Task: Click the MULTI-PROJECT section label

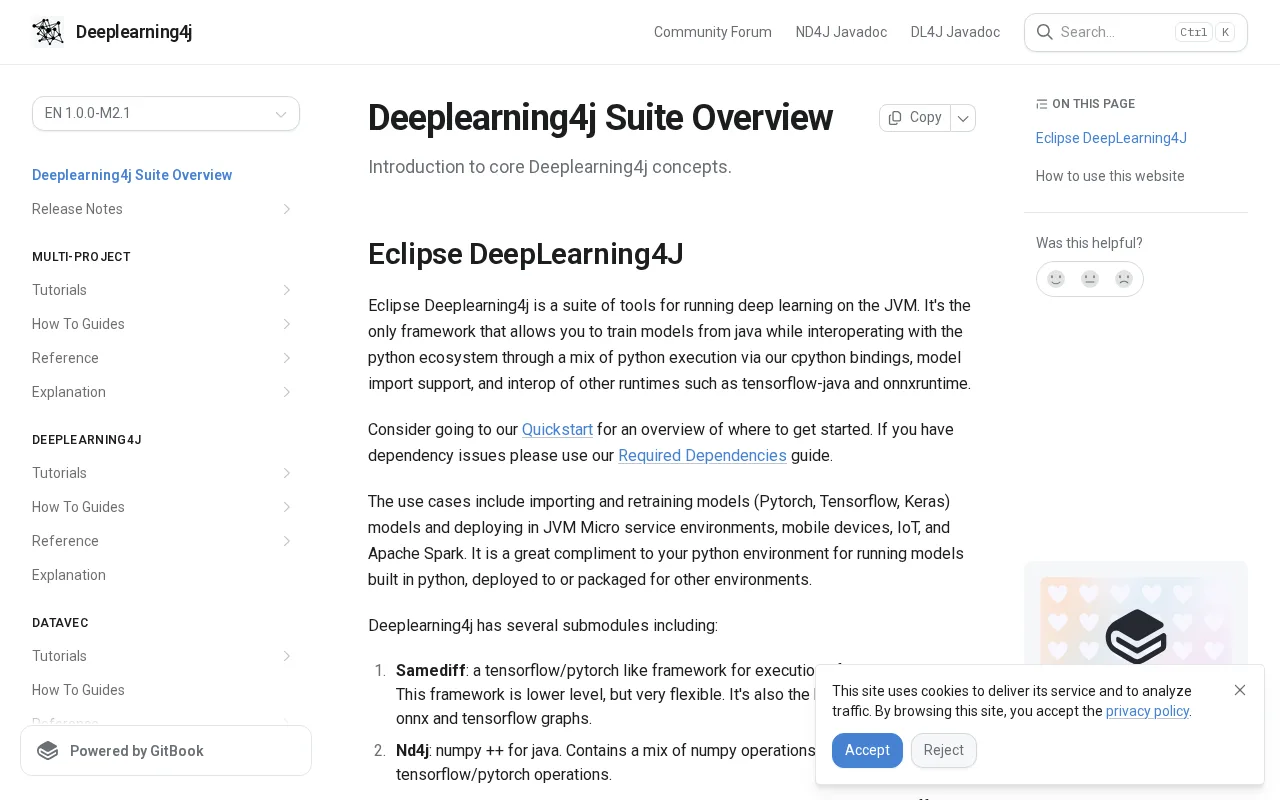Action: [81, 257]
